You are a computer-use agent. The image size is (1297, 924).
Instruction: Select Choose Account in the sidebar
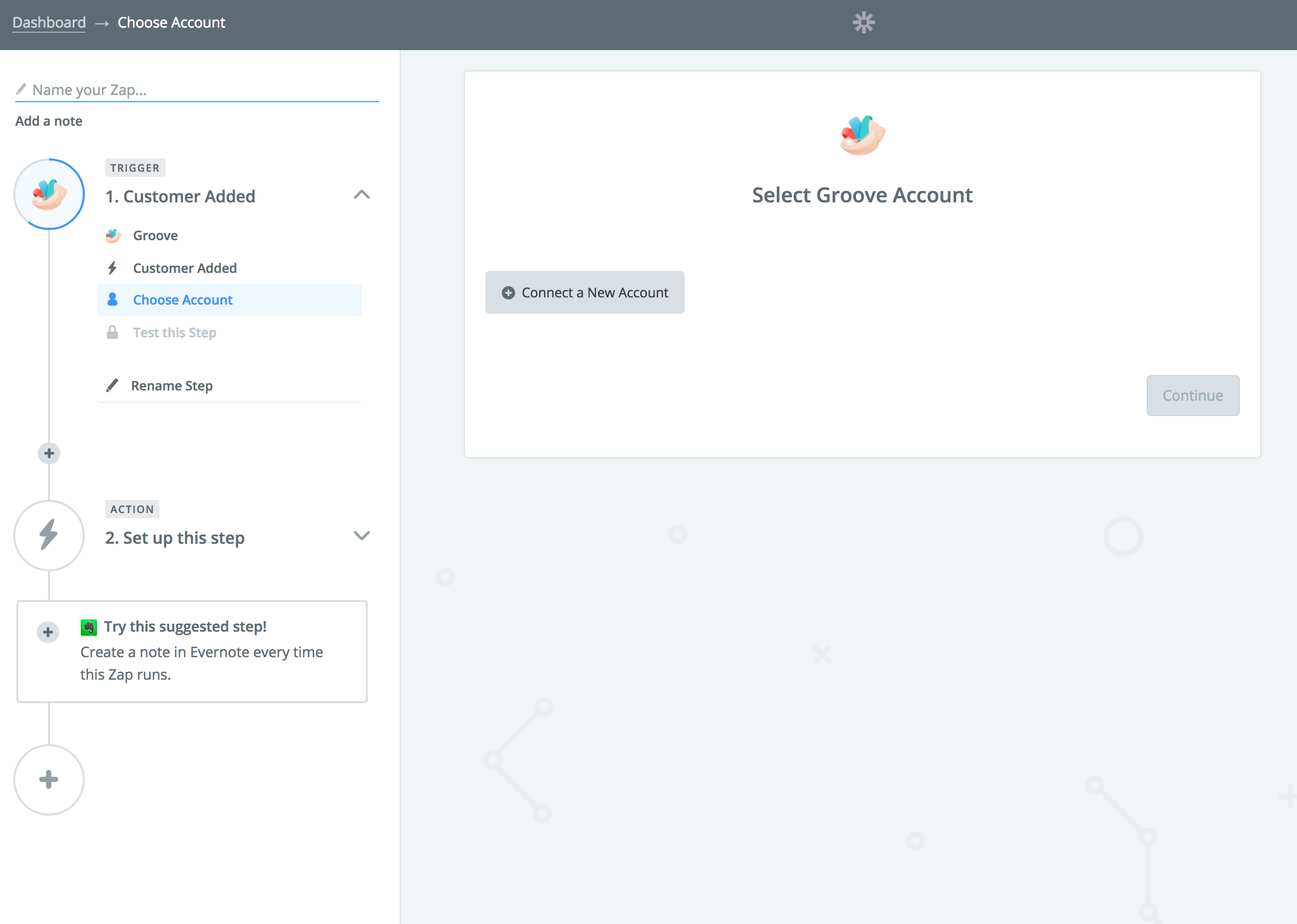(182, 300)
